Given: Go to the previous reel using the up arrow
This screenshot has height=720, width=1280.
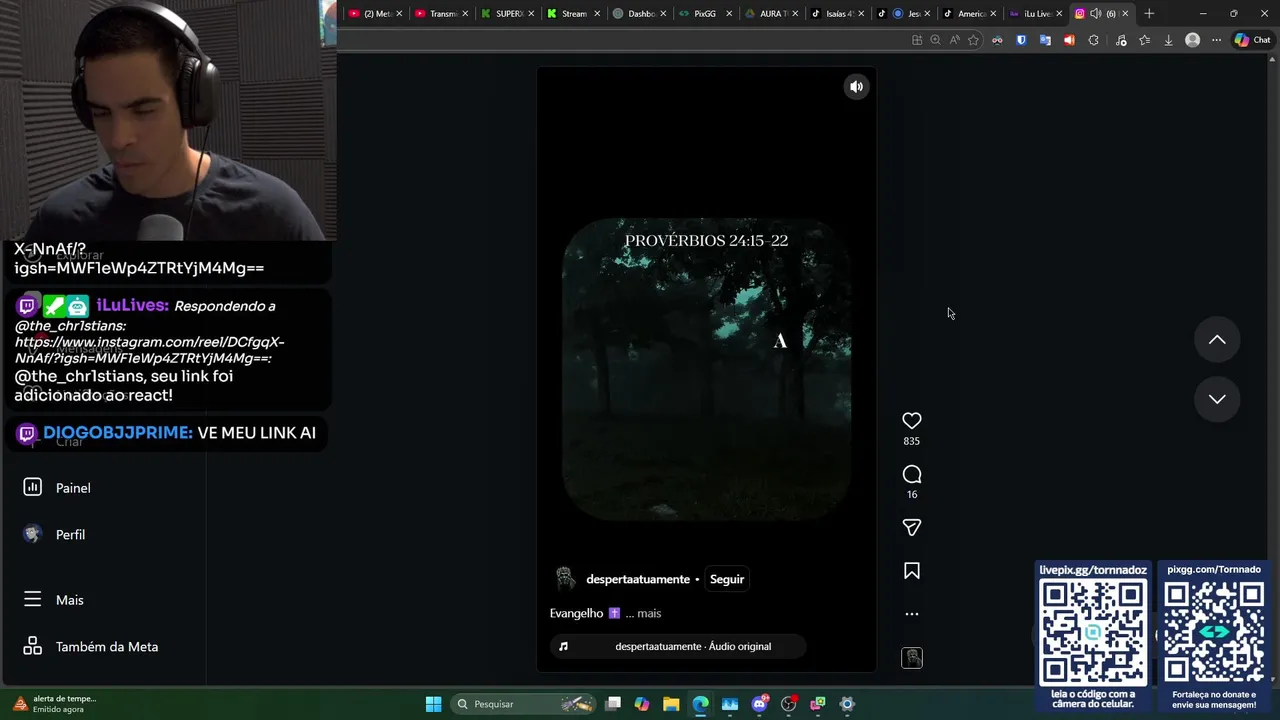Looking at the screenshot, I should pos(1217,340).
